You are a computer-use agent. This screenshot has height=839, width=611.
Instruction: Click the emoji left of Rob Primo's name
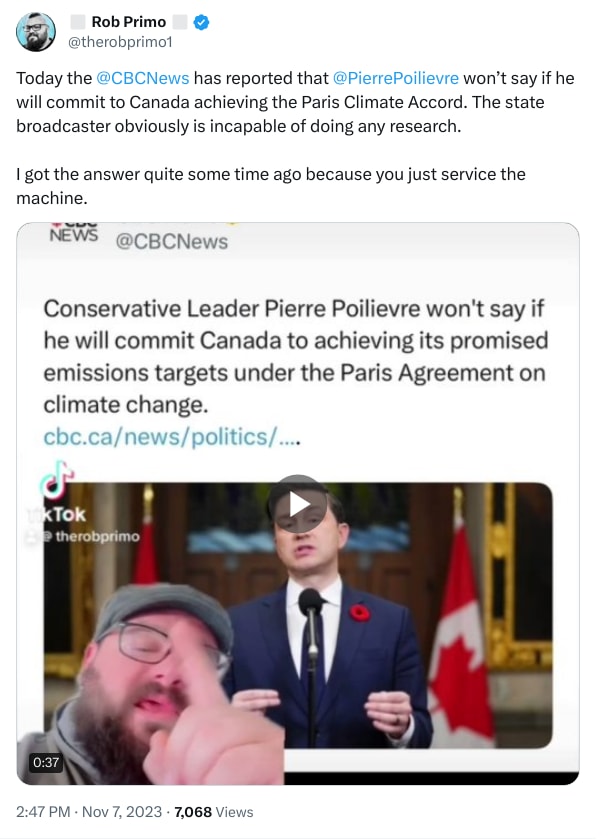78,22
